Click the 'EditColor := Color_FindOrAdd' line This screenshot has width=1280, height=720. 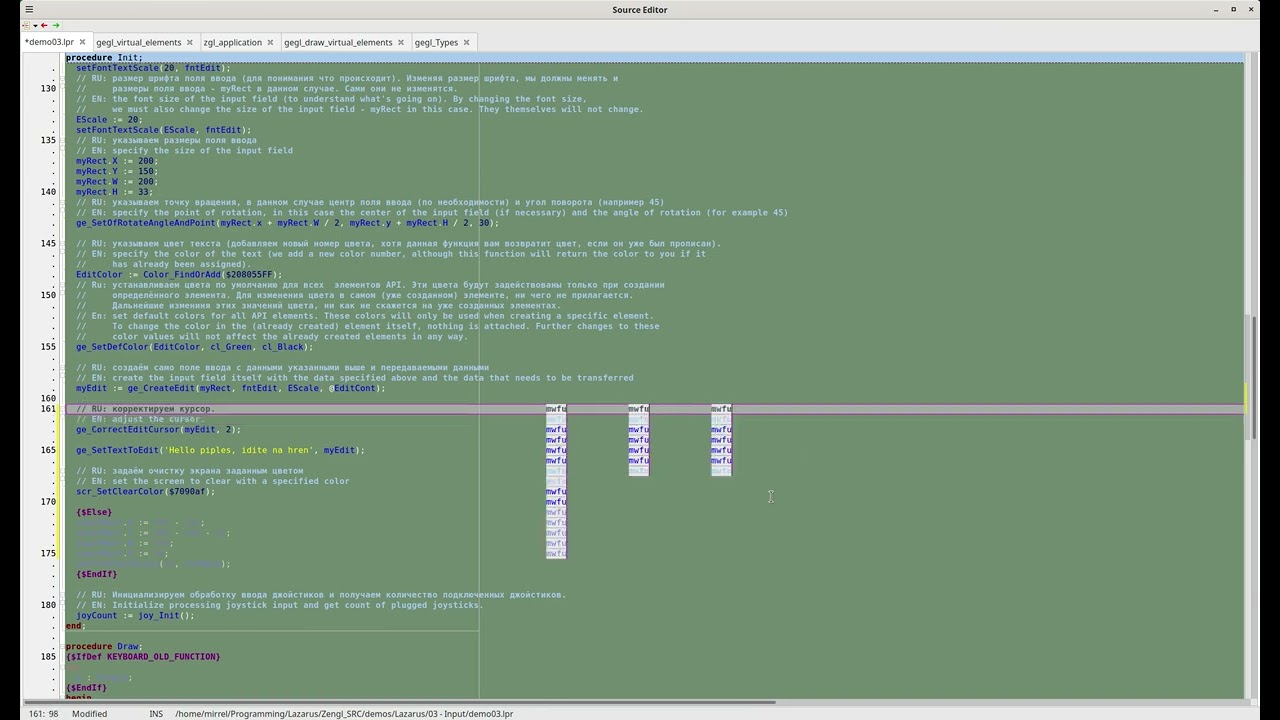pyautogui.click(x=180, y=274)
